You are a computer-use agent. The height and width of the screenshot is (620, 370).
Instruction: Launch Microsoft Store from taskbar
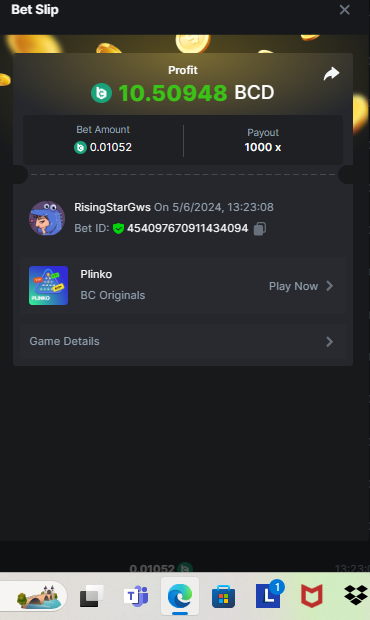coord(223,596)
